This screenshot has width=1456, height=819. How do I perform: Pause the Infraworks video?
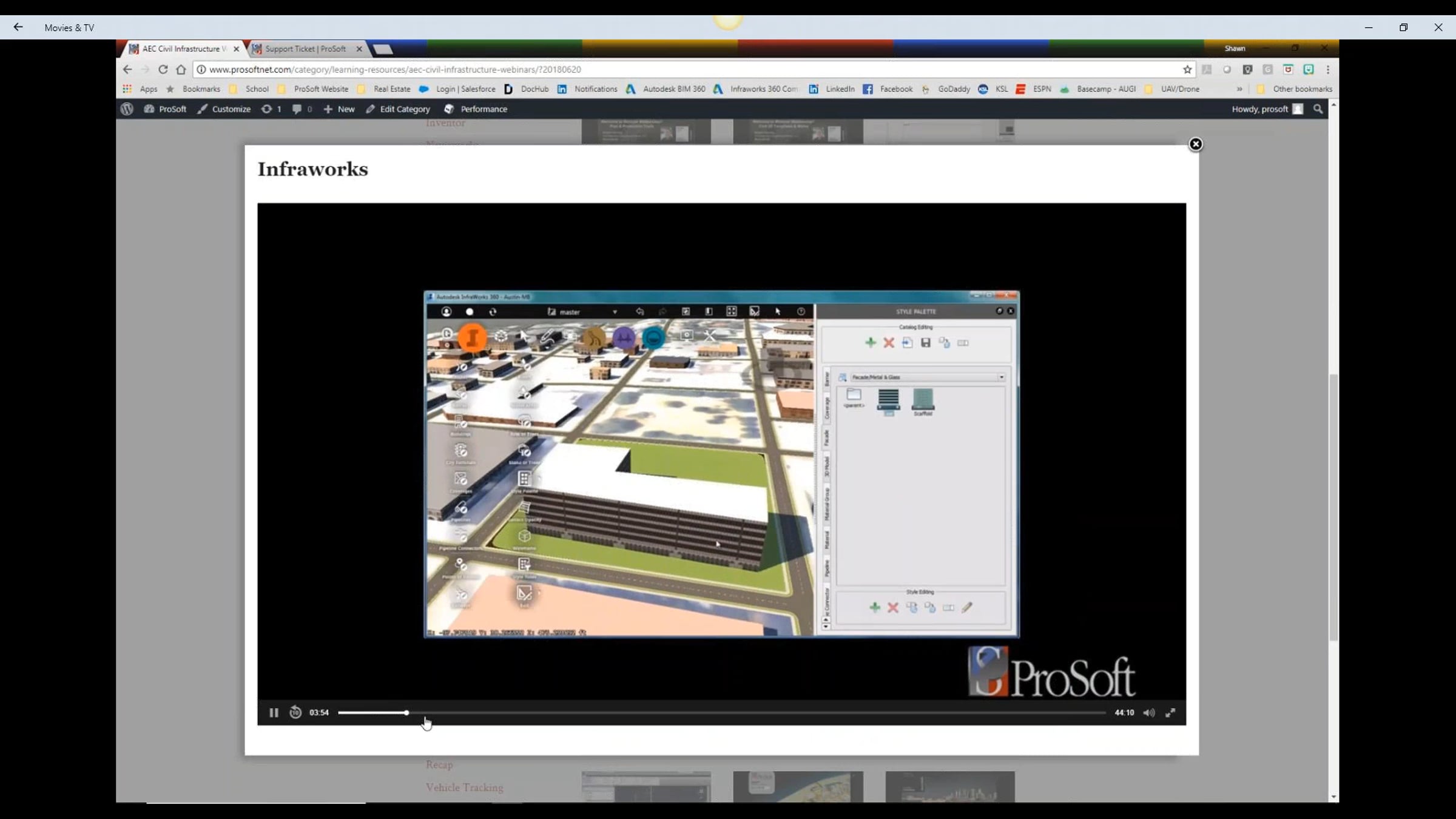(x=274, y=712)
